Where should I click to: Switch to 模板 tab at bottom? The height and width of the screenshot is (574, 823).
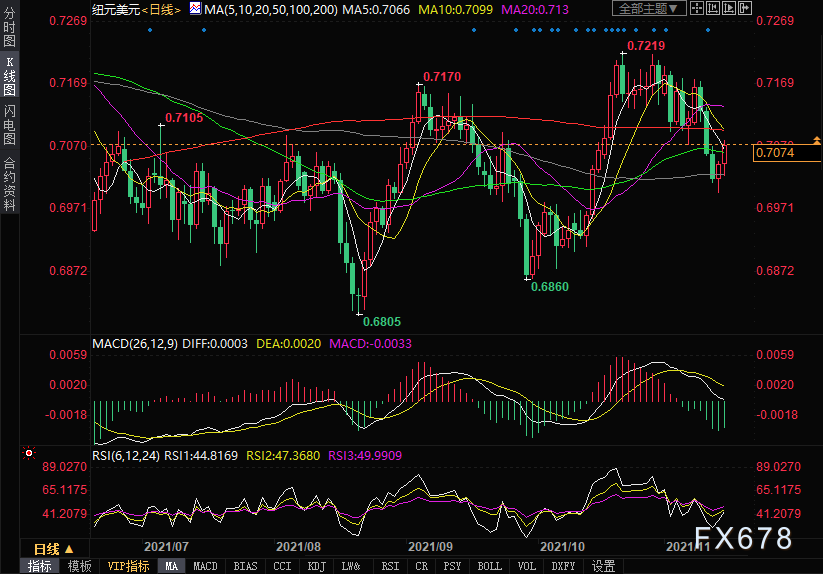tap(80, 566)
